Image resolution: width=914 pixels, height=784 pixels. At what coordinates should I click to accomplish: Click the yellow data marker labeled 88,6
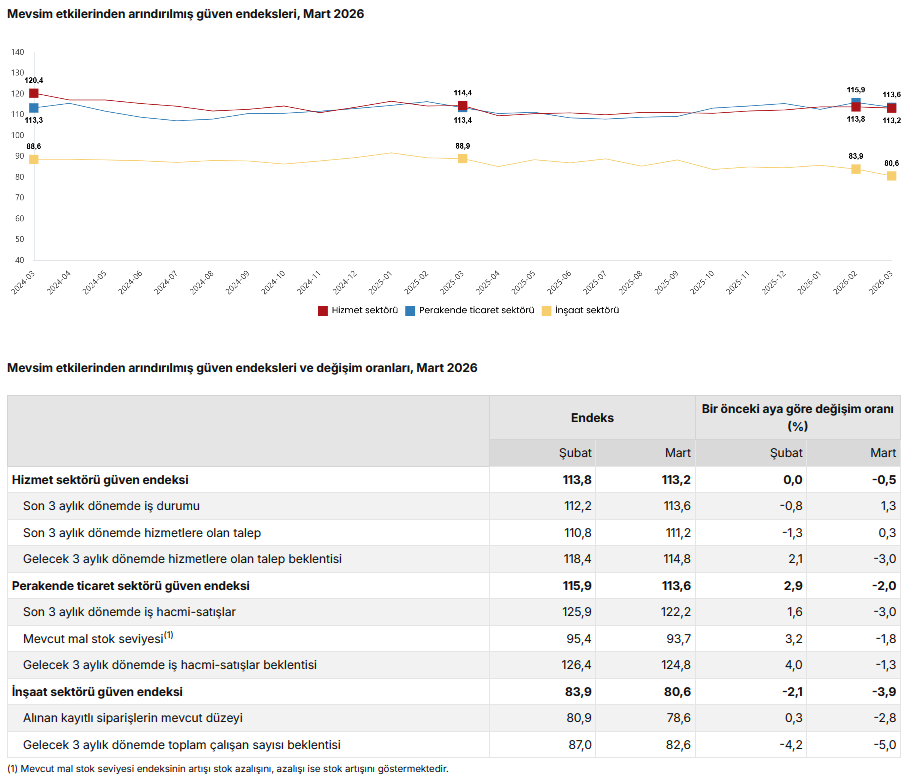[x=34, y=159]
